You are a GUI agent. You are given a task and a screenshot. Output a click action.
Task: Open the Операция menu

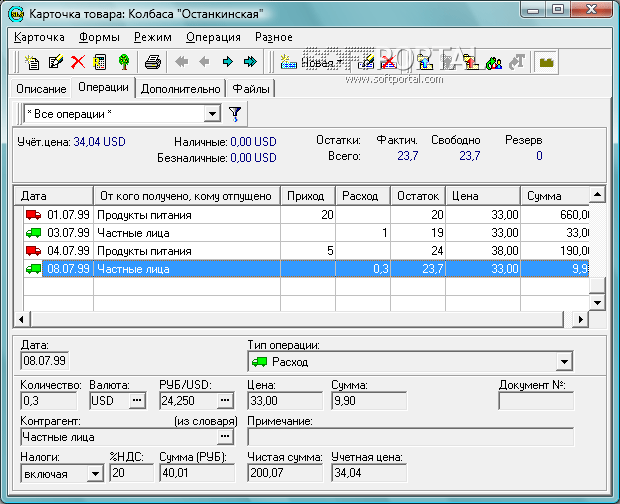(x=213, y=37)
